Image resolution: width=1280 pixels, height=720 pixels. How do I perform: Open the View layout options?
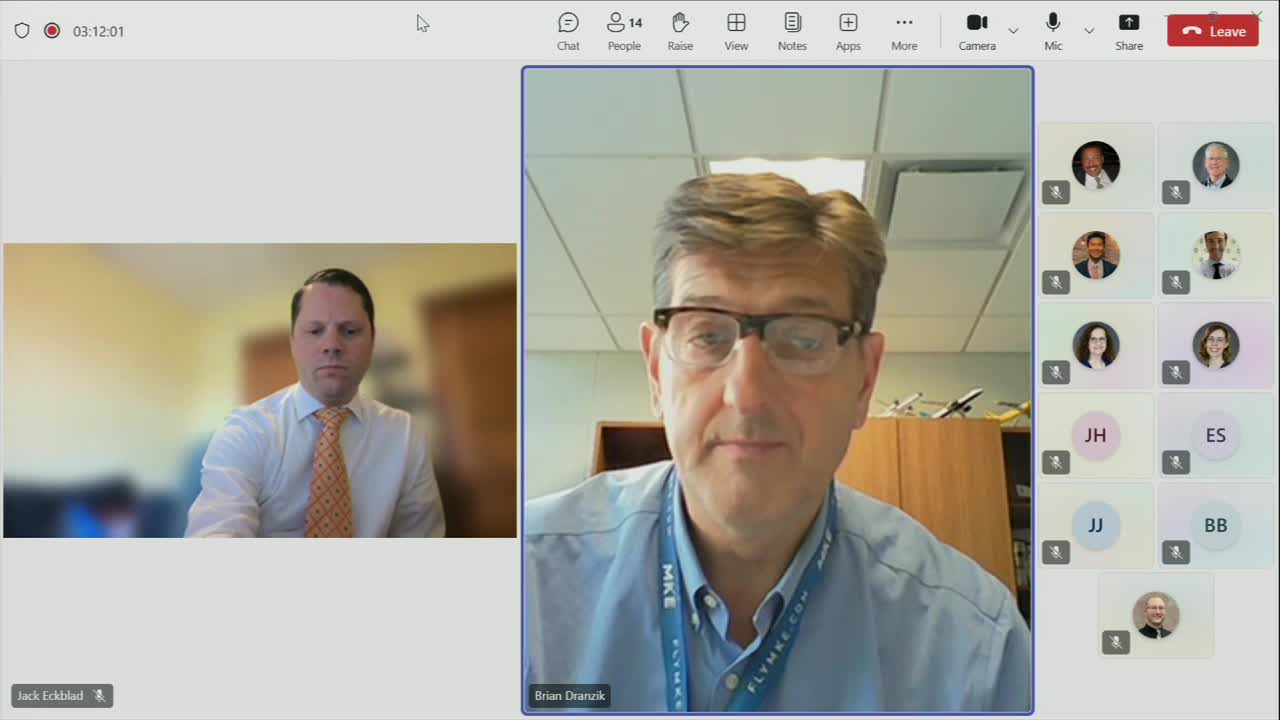point(736,31)
